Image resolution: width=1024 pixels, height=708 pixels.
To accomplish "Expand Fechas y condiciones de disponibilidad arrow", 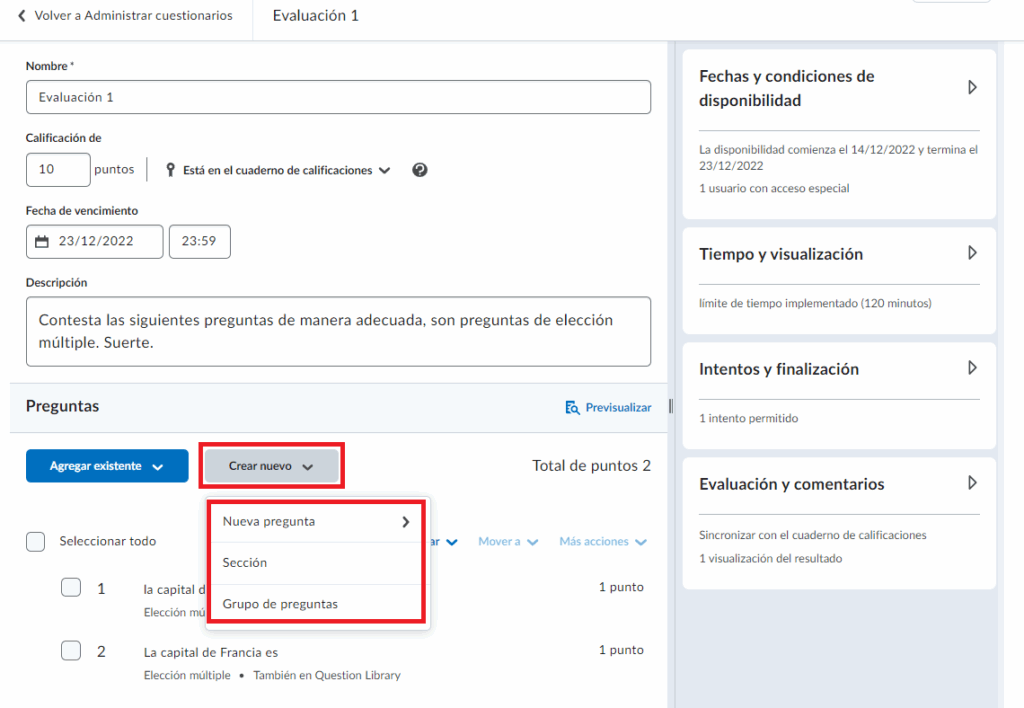I will point(971,88).
